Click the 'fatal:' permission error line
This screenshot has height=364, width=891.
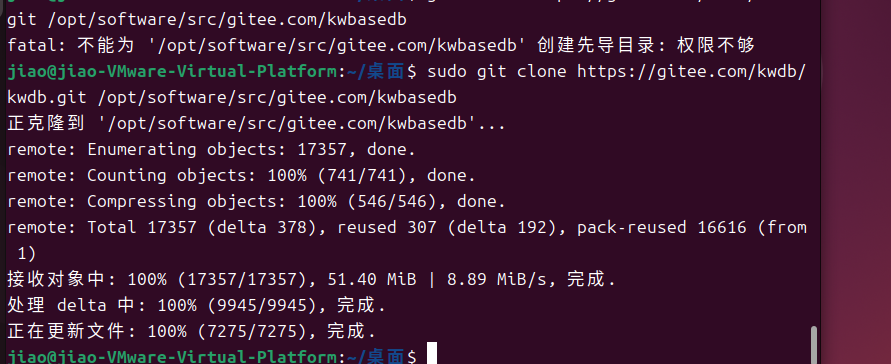(x=381, y=45)
